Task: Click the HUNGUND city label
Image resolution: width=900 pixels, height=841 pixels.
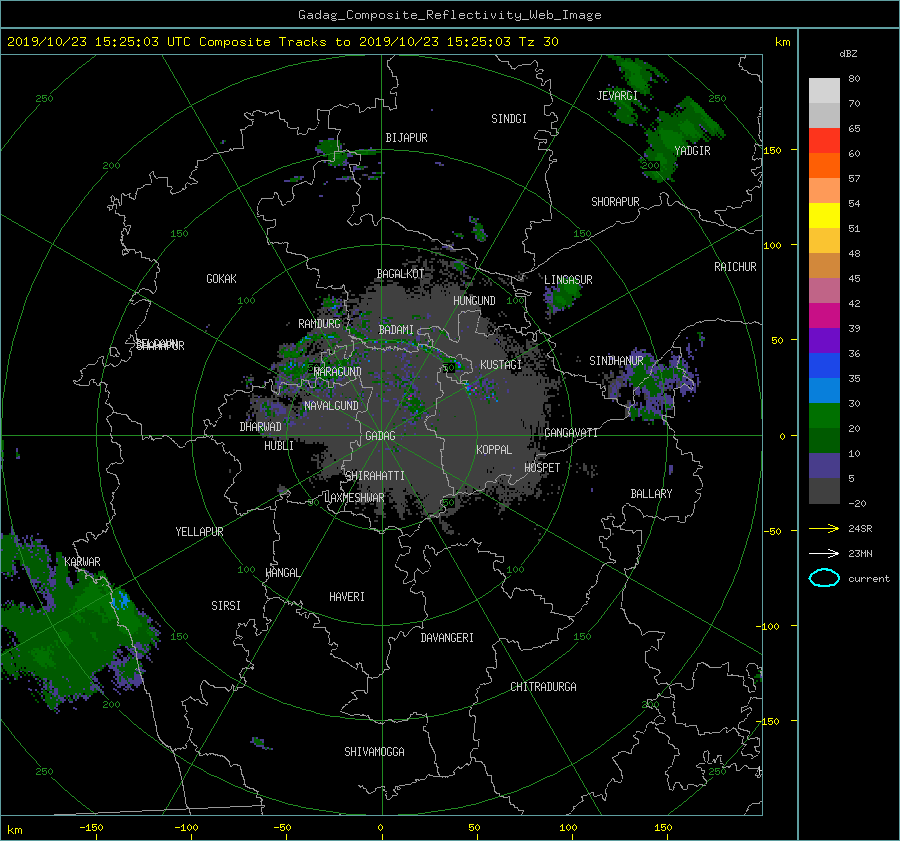Action: (x=474, y=301)
